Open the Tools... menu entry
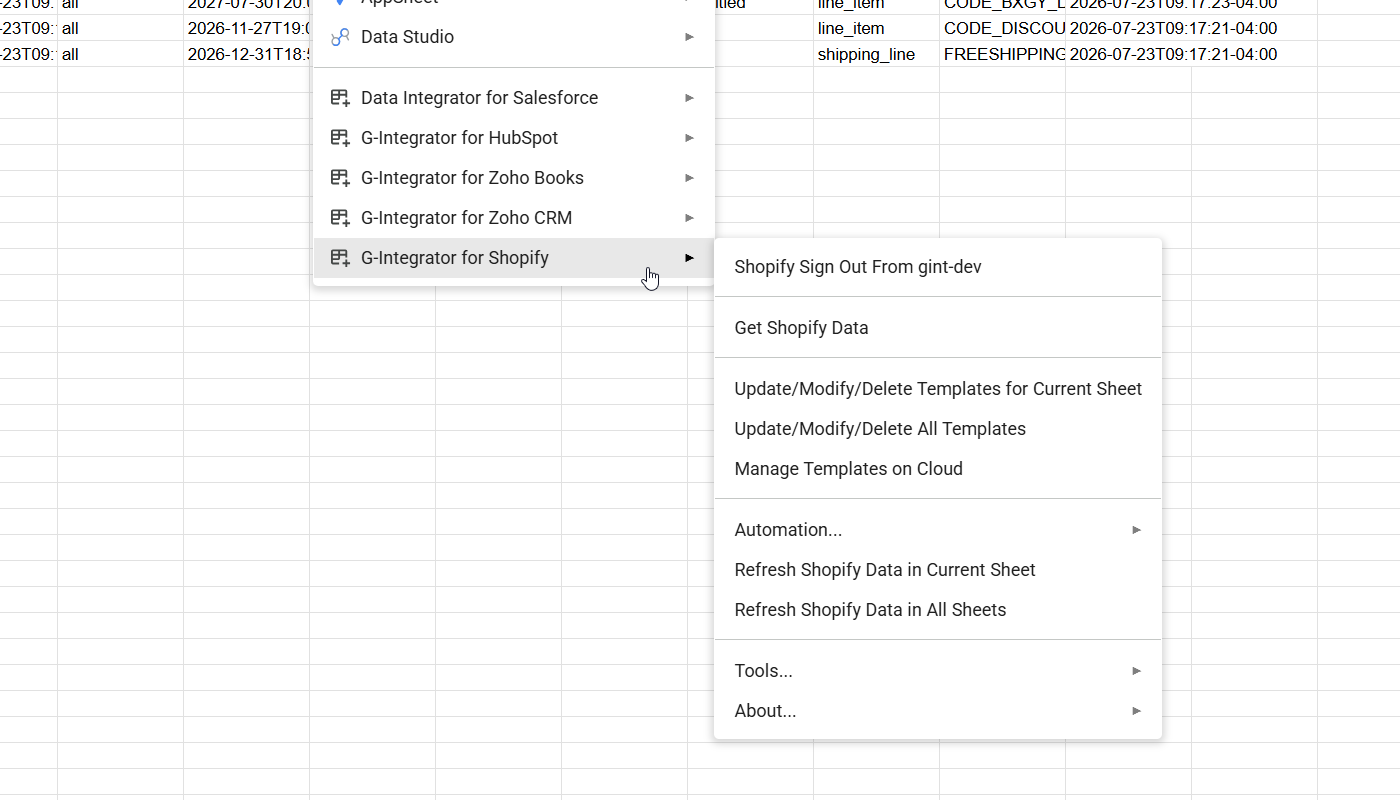Viewport: 1400px width, 800px height. [938, 671]
